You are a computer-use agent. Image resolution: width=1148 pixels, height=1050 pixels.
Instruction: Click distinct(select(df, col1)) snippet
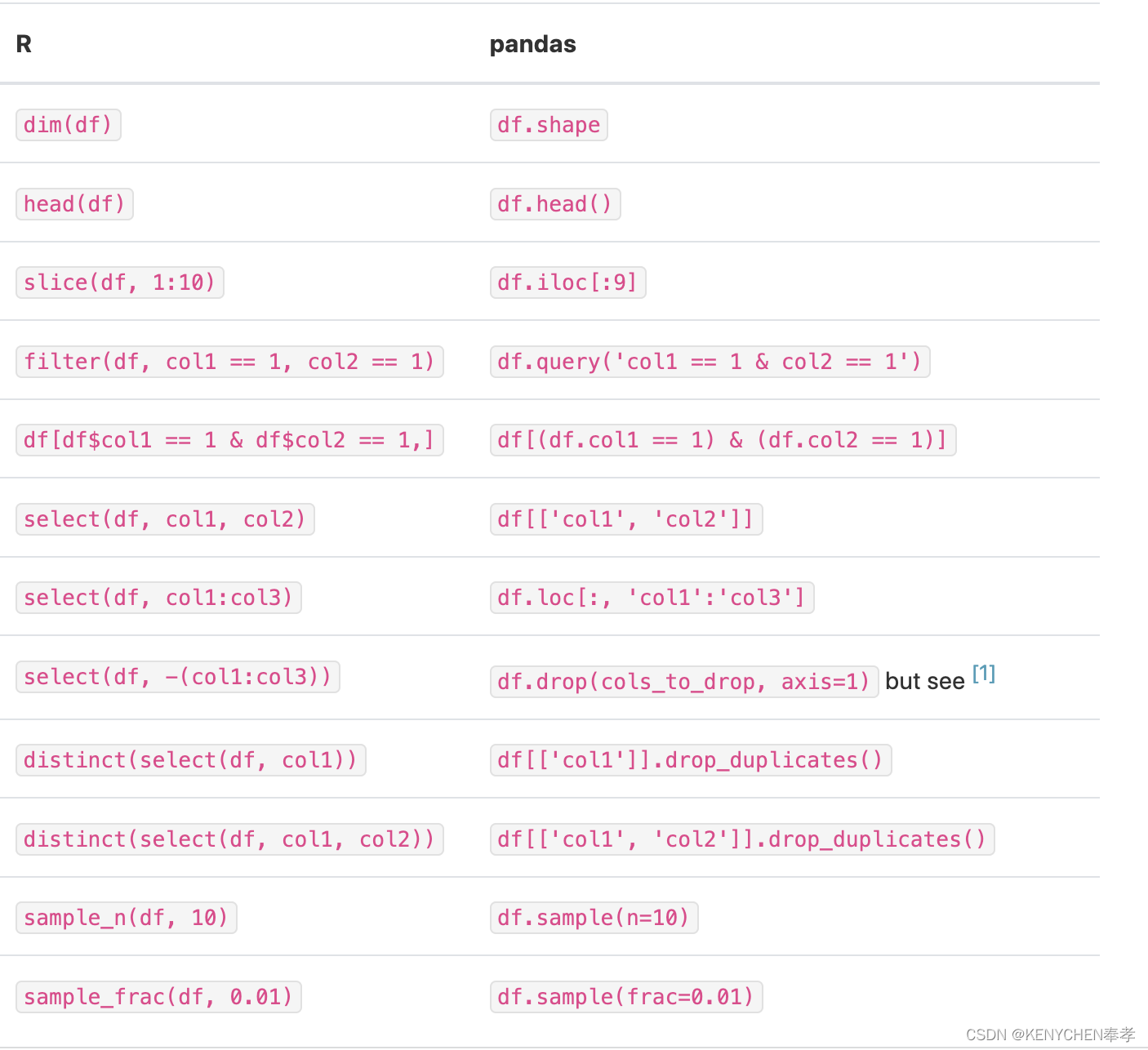click(x=191, y=760)
